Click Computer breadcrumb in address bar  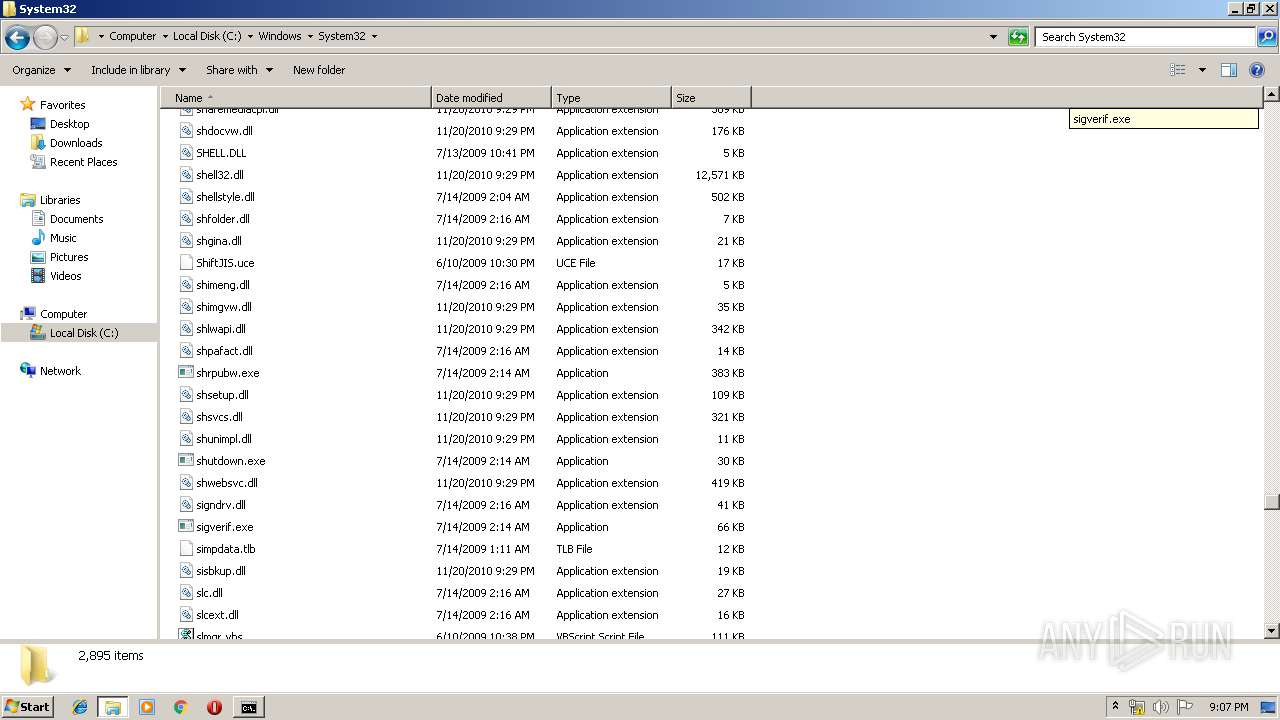coord(132,36)
